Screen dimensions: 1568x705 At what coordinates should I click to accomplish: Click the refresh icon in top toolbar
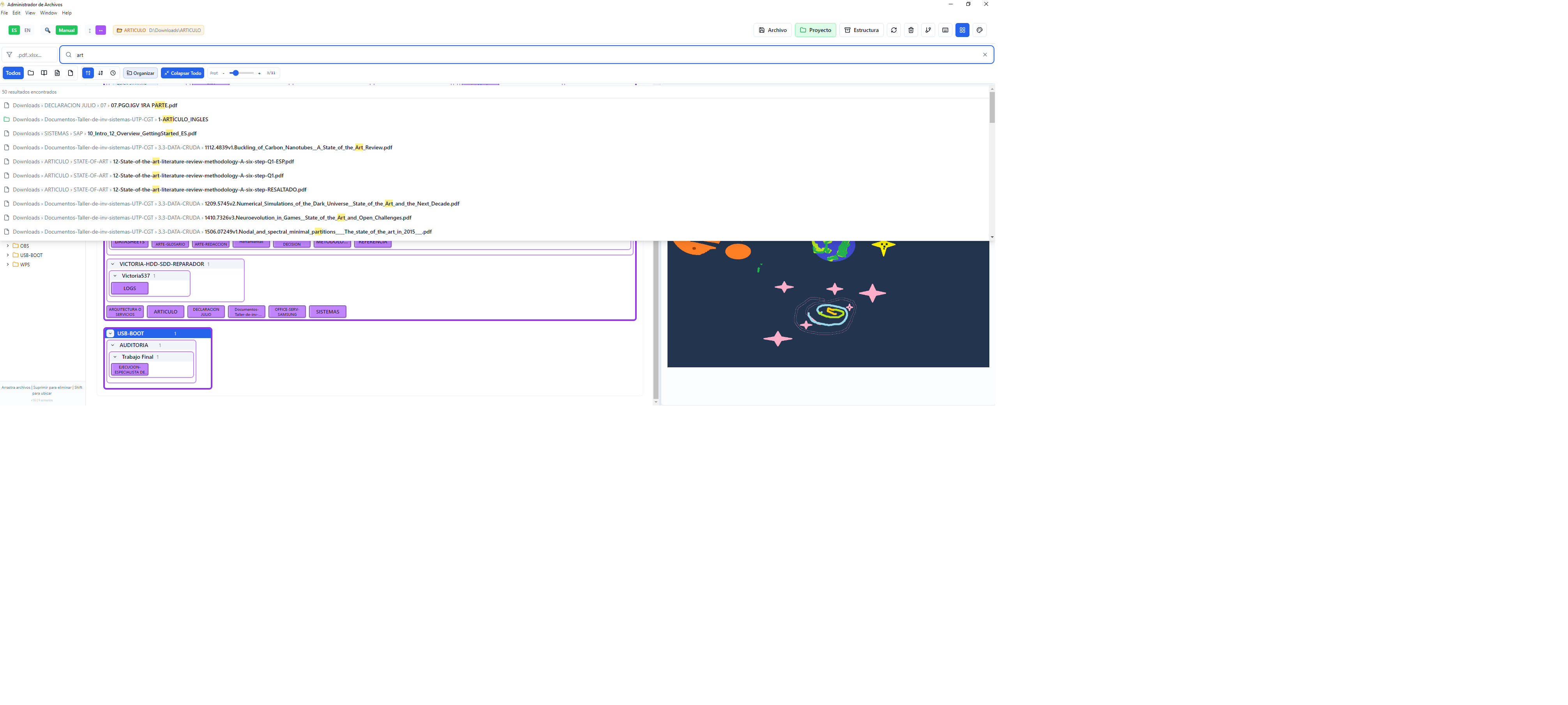coord(893,30)
